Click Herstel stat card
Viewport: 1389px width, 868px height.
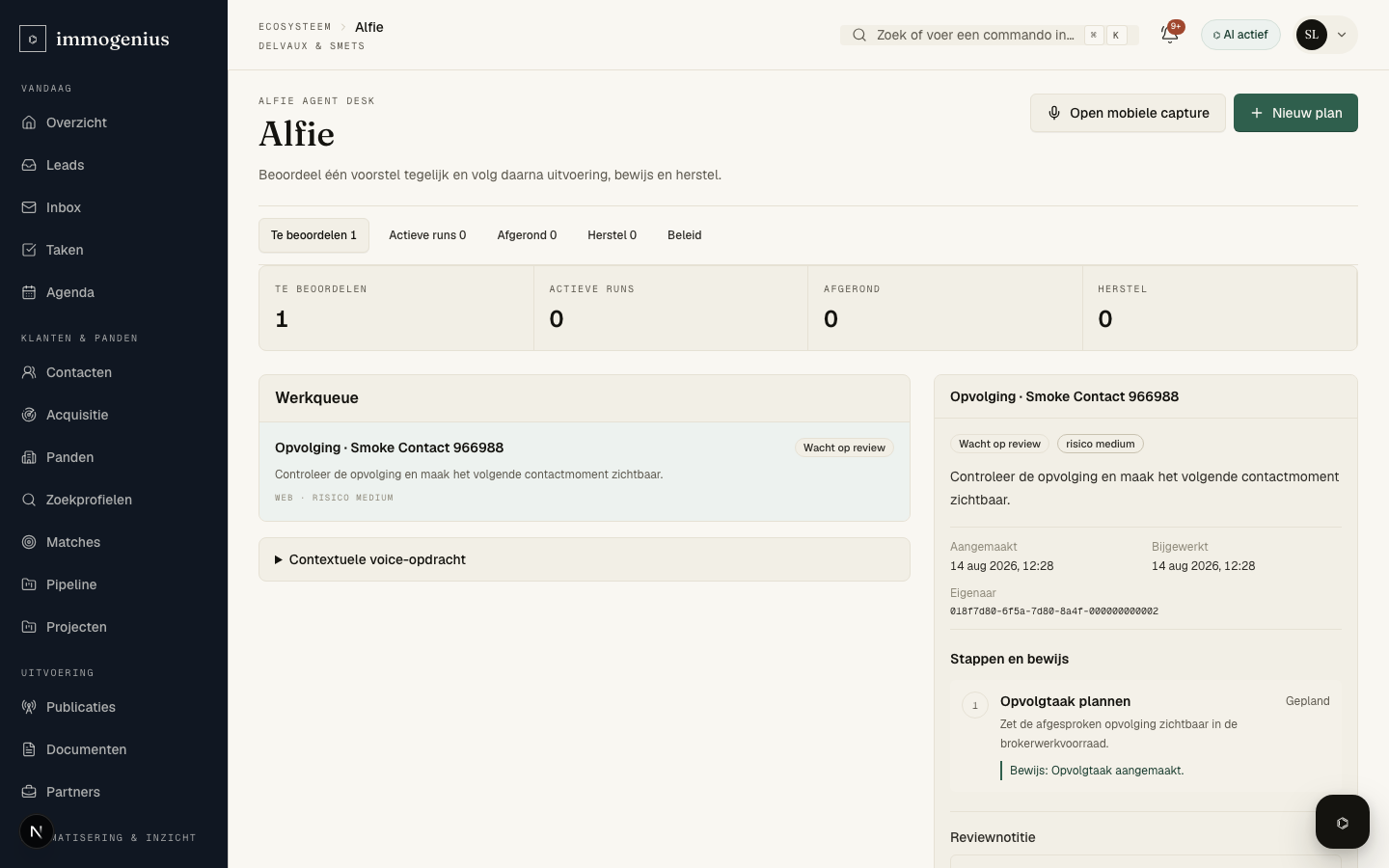point(1219,308)
